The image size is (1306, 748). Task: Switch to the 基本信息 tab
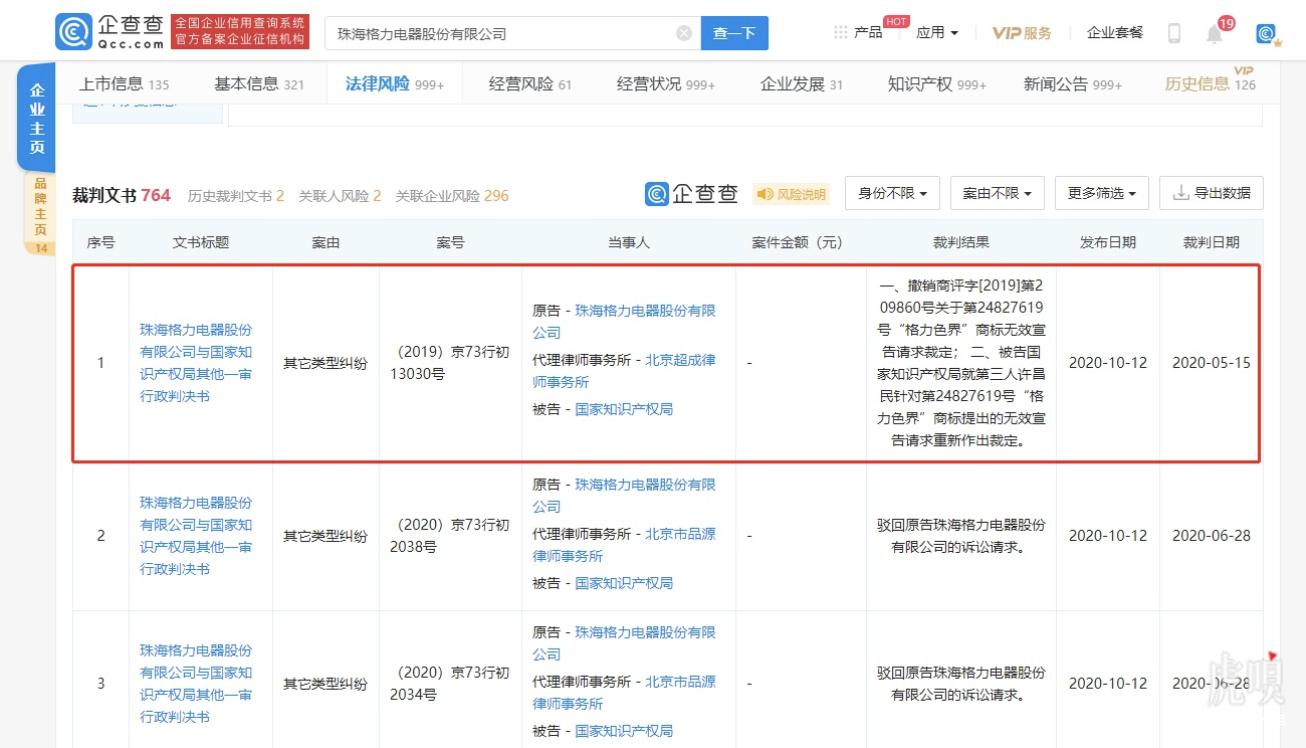259,84
